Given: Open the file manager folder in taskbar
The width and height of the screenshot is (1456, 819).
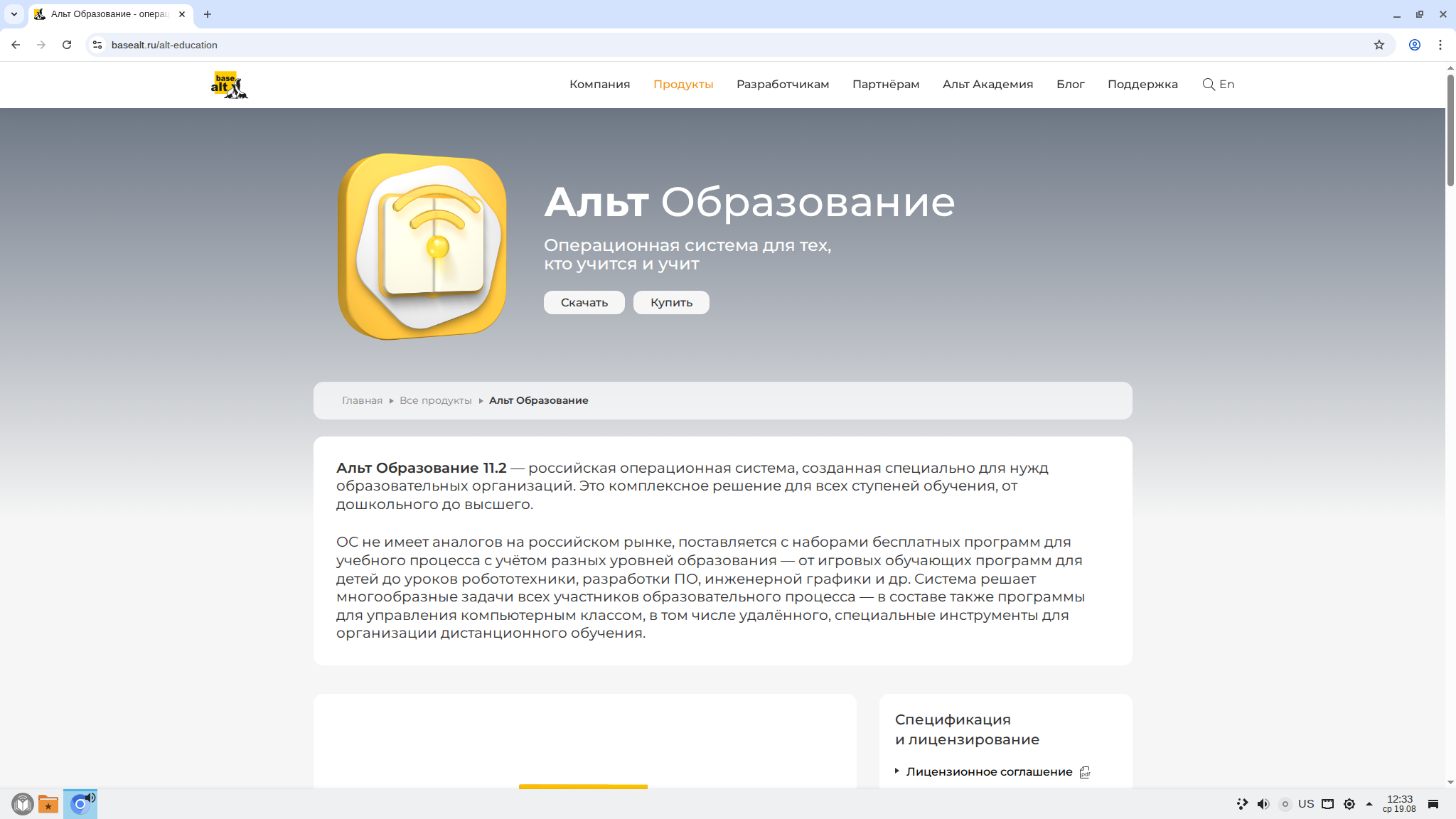Looking at the screenshot, I should (x=48, y=804).
